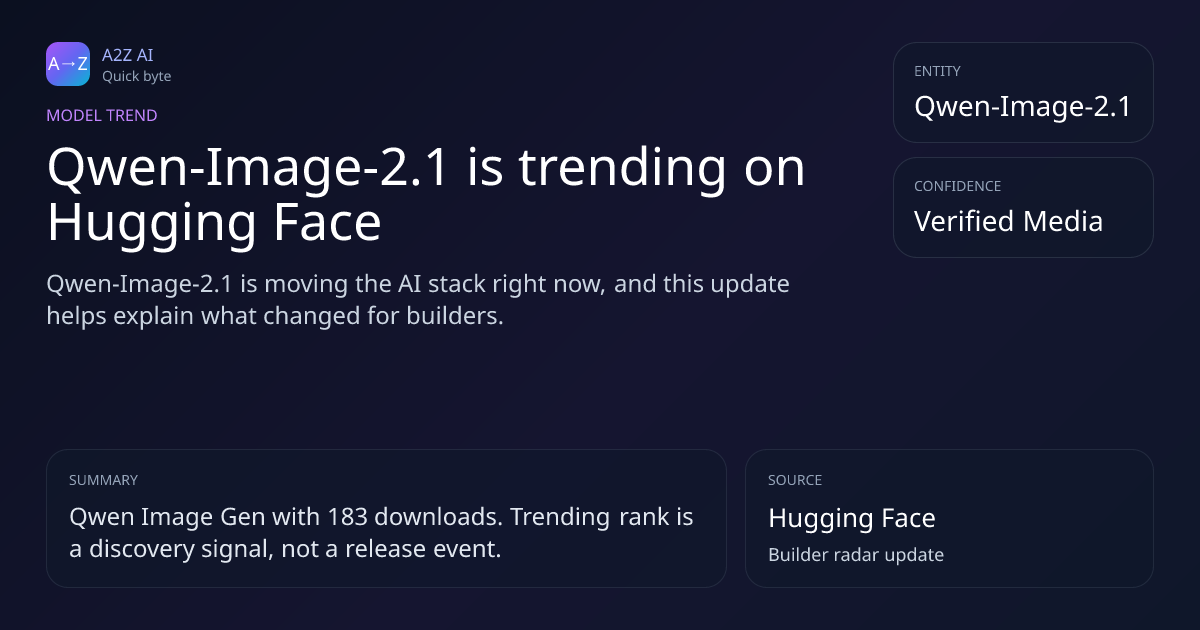Click the arrow inside the A→Z logo
Viewport: 1200px width, 630px height.
pos(68,64)
